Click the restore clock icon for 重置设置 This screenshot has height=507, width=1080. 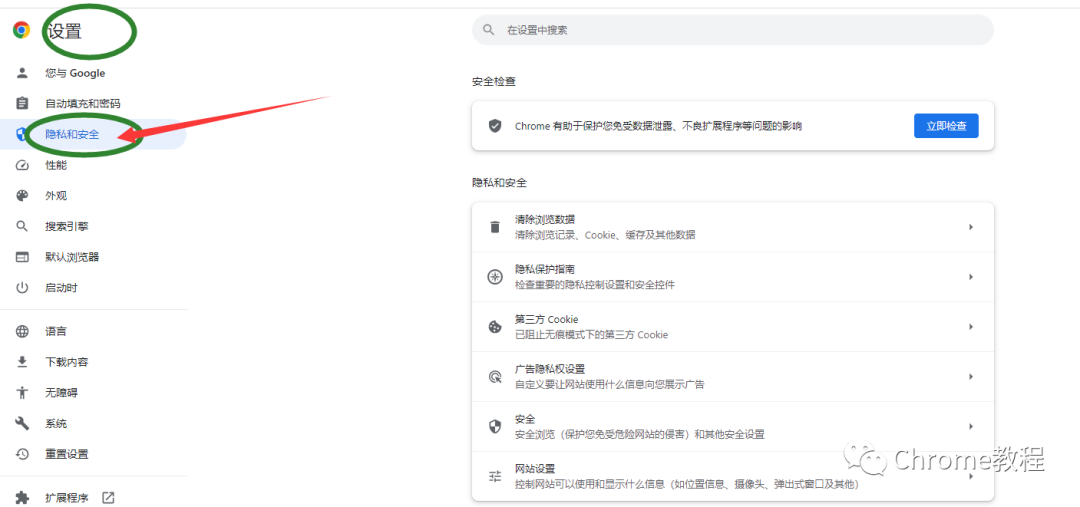pyautogui.click(x=22, y=454)
